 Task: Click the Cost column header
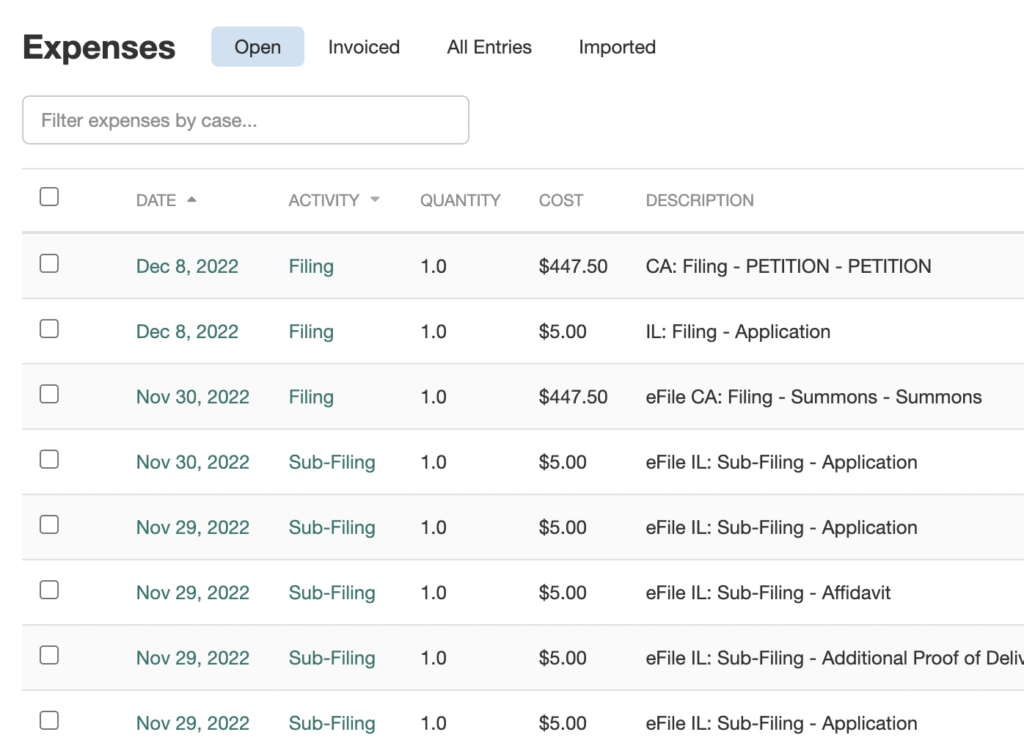(560, 200)
